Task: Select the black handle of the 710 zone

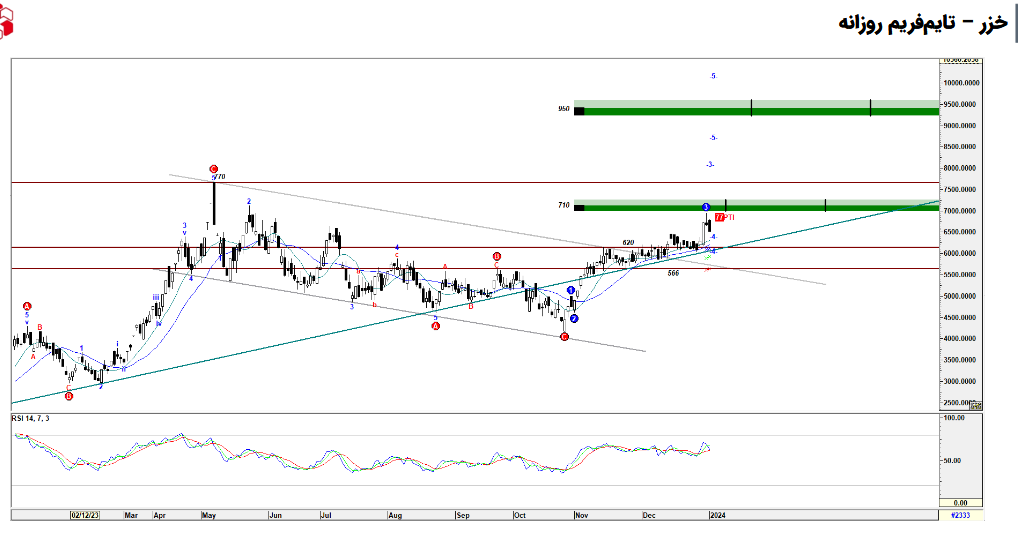Action: [579, 207]
